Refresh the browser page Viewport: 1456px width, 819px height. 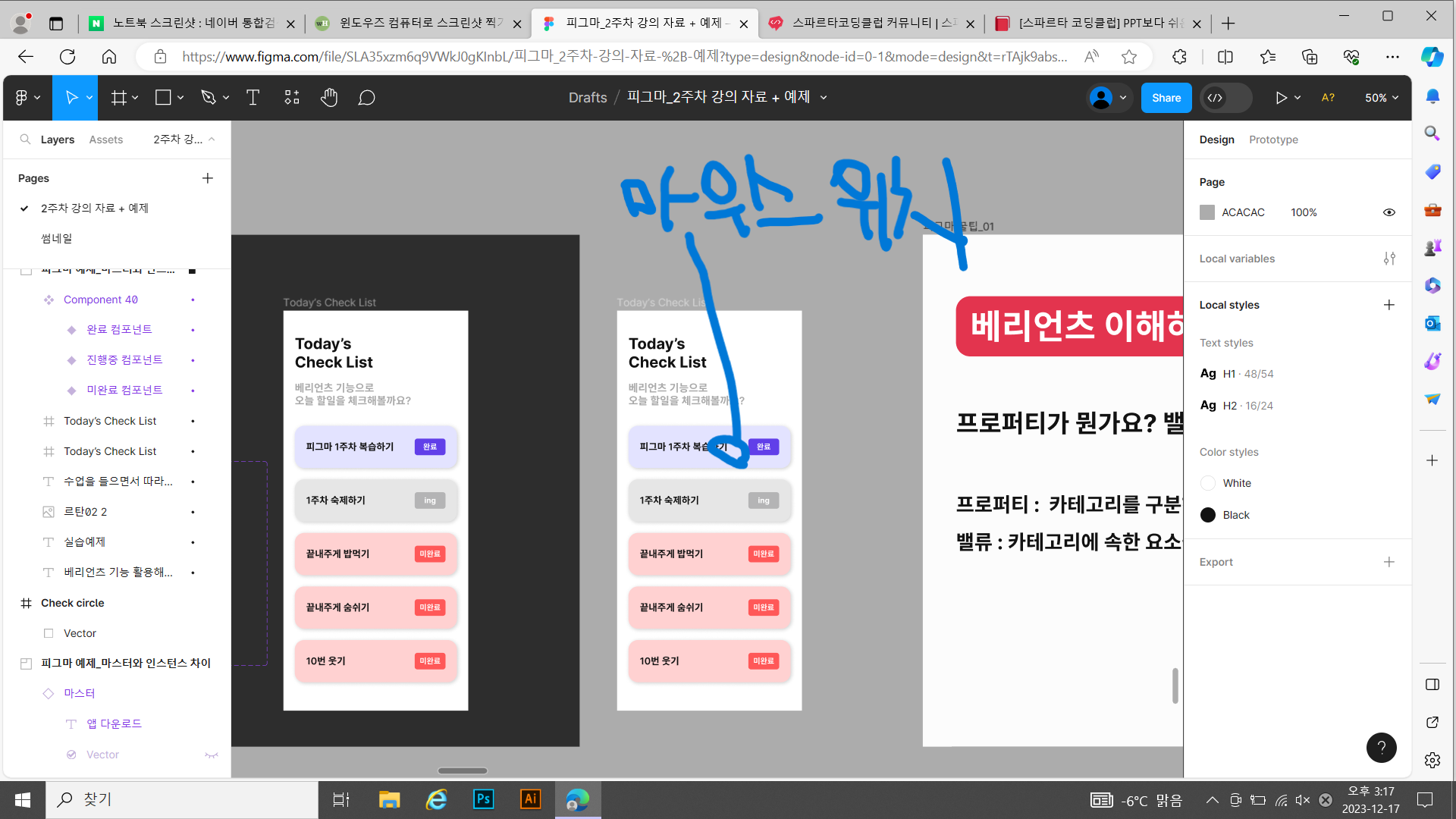(x=67, y=57)
